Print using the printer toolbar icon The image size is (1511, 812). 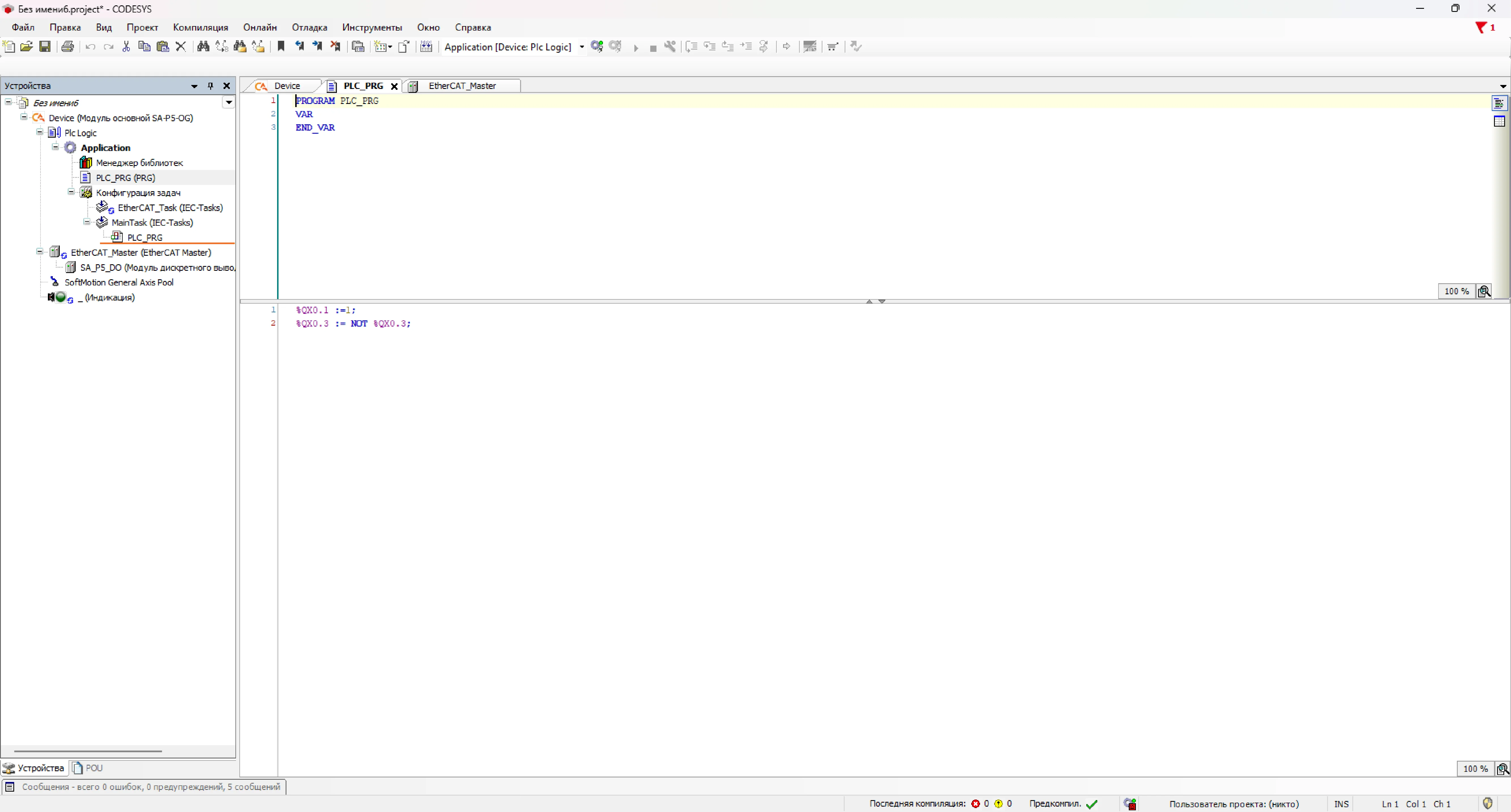click(x=67, y=46)
